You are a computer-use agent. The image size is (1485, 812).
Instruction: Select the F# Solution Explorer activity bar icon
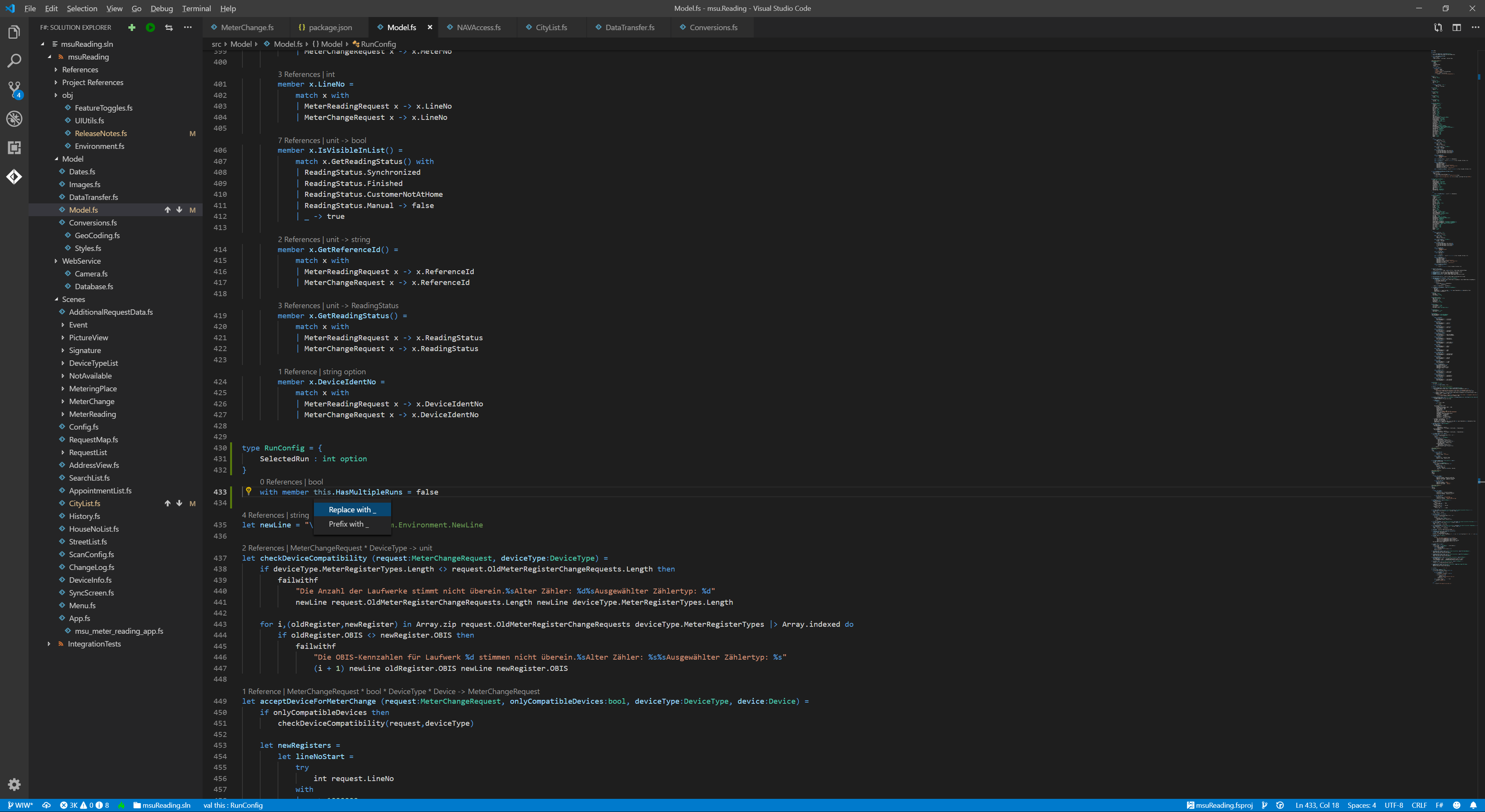pos(14,177)
